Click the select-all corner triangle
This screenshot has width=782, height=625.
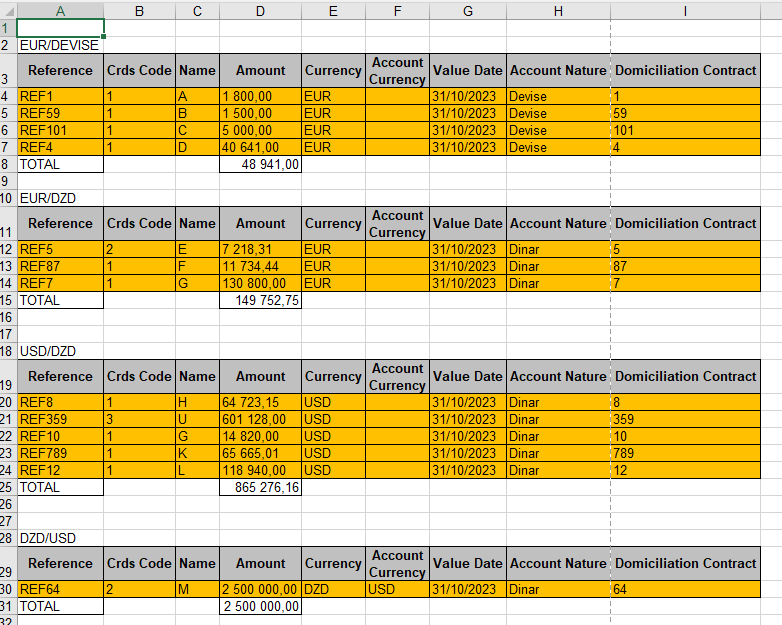pyautogui.click(x=8, y=11)
